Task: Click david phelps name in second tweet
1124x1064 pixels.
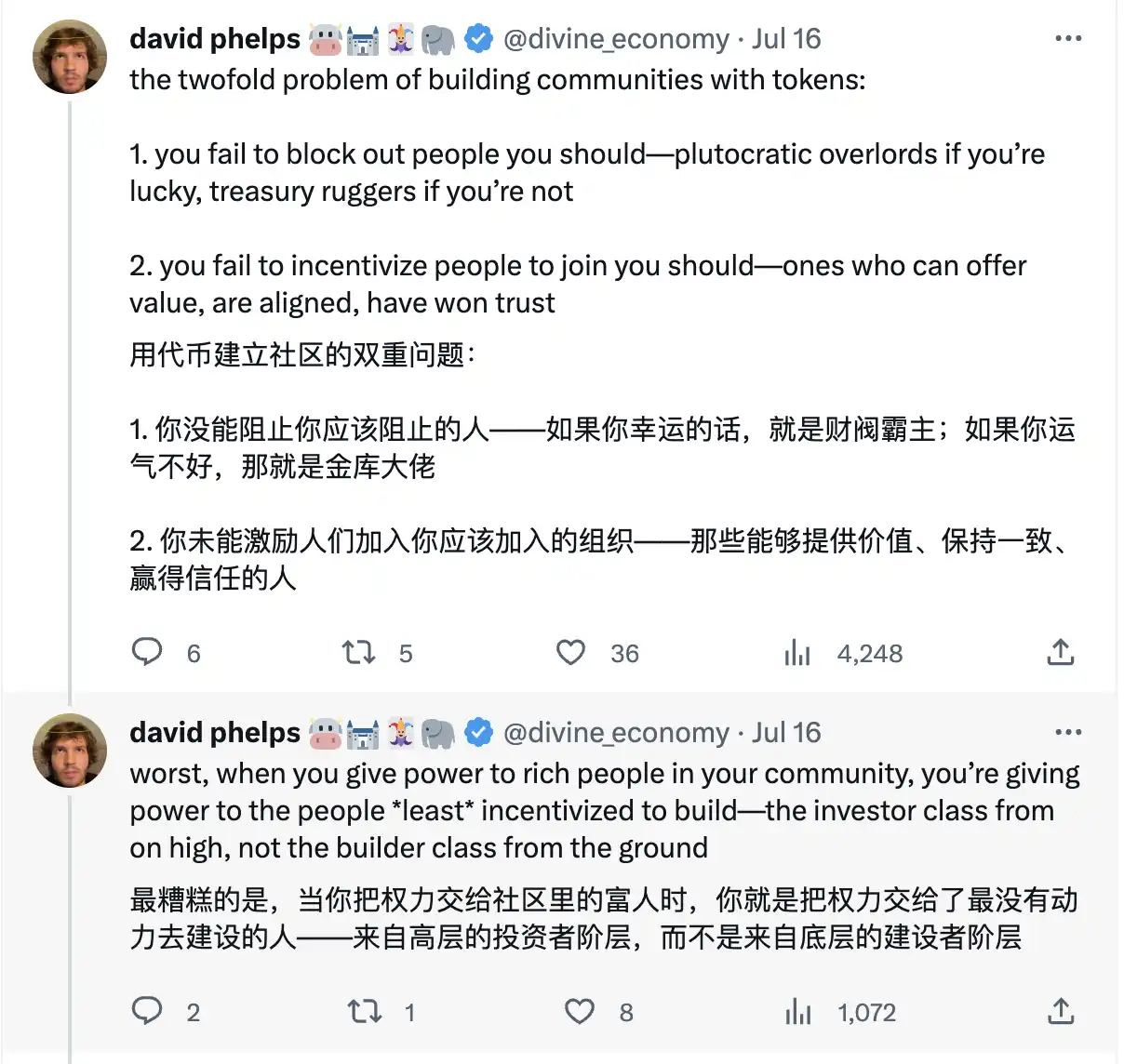Action: [x=215, y=733]
